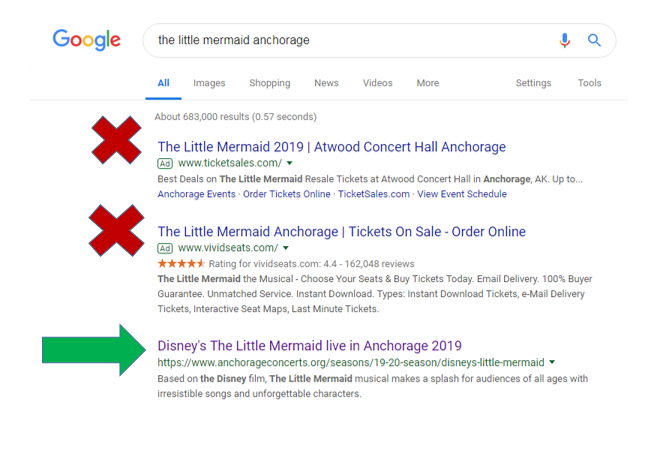Expand the dropdown arrow next to www.vividseats.com
The width and height of the screenshot is (657, 451).
[x=286, y=248]
